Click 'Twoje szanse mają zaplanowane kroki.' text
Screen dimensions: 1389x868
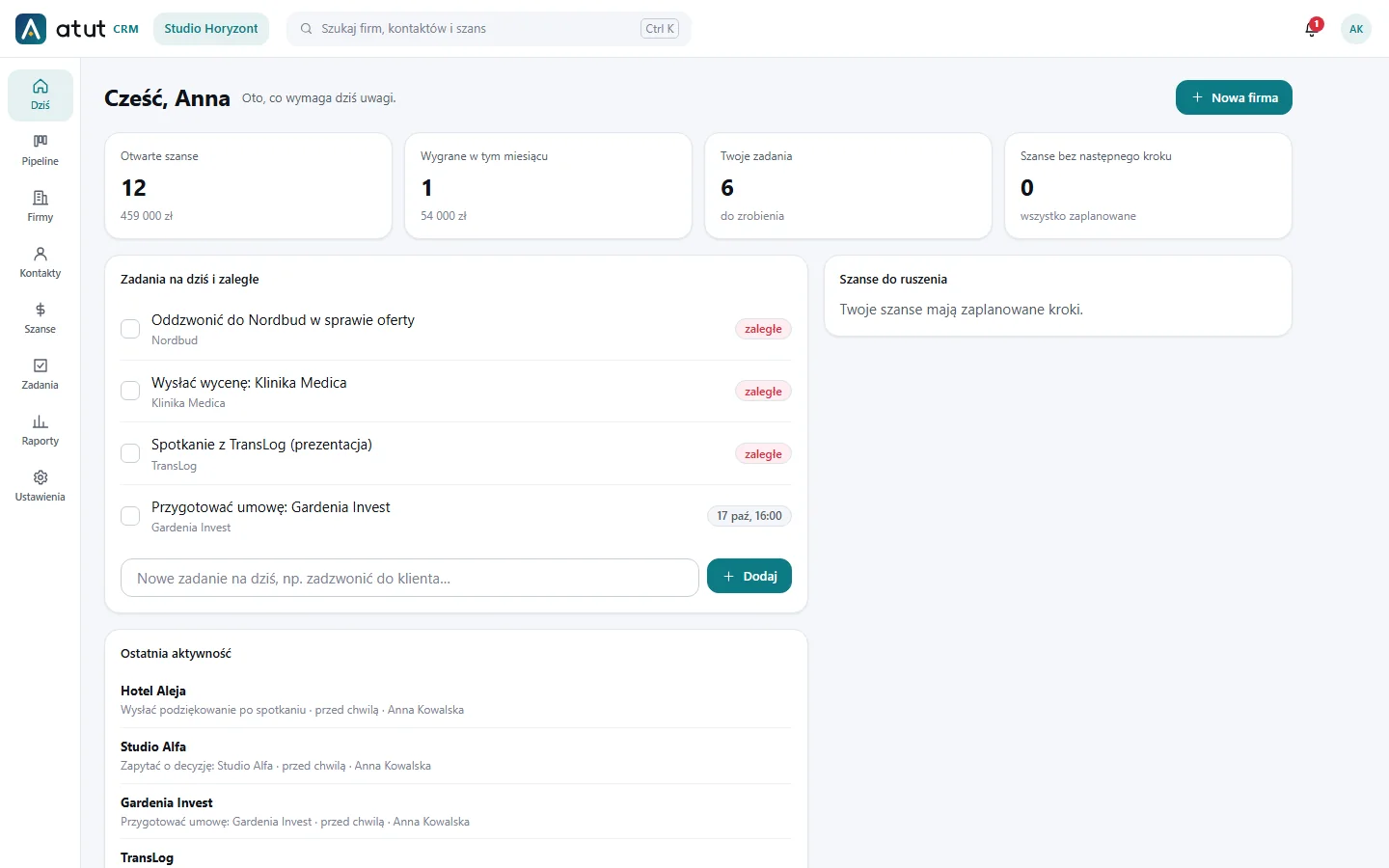[962, 310]
